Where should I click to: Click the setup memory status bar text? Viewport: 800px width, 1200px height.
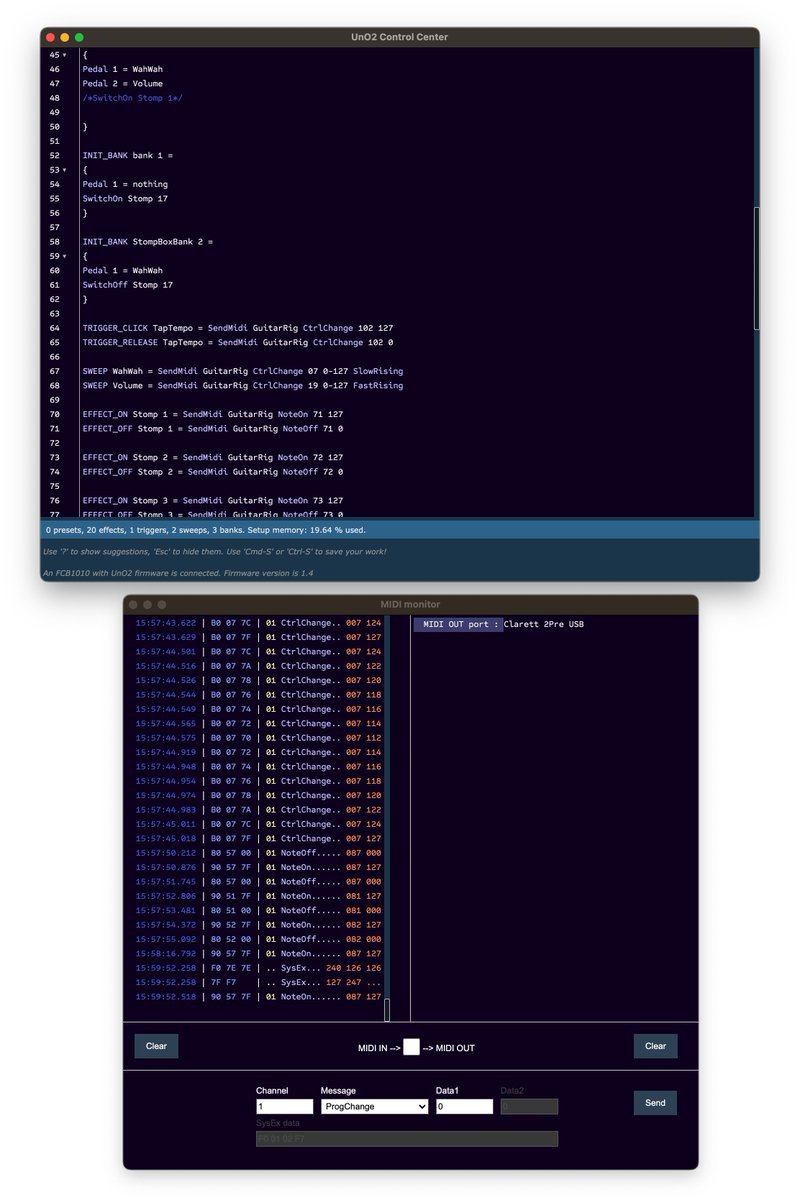(x=206, y=530)
